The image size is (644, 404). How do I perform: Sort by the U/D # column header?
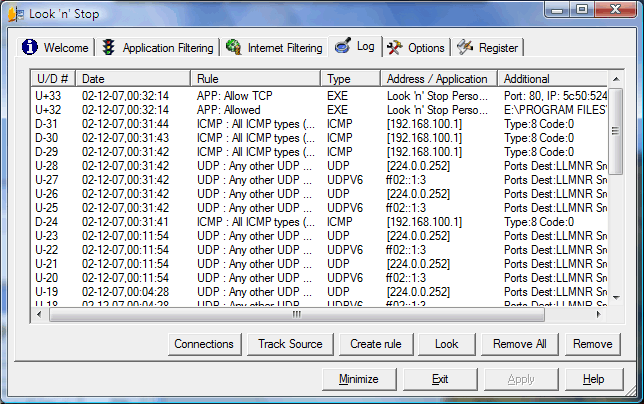coord(53,78)
